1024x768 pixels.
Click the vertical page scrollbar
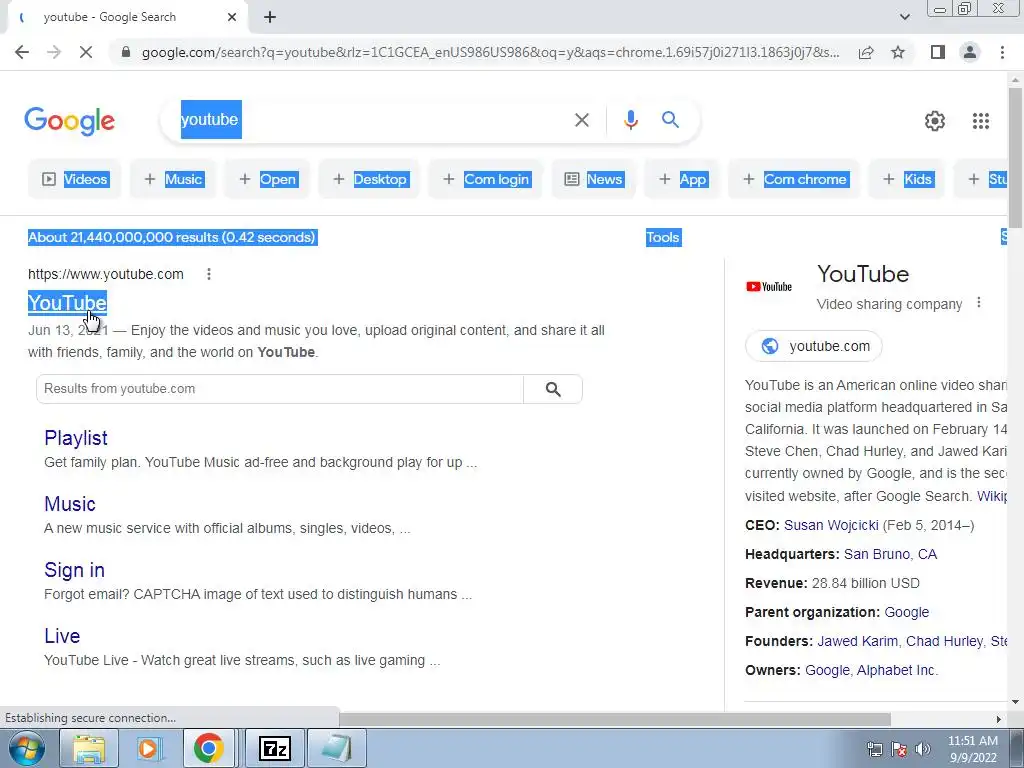1015,157
